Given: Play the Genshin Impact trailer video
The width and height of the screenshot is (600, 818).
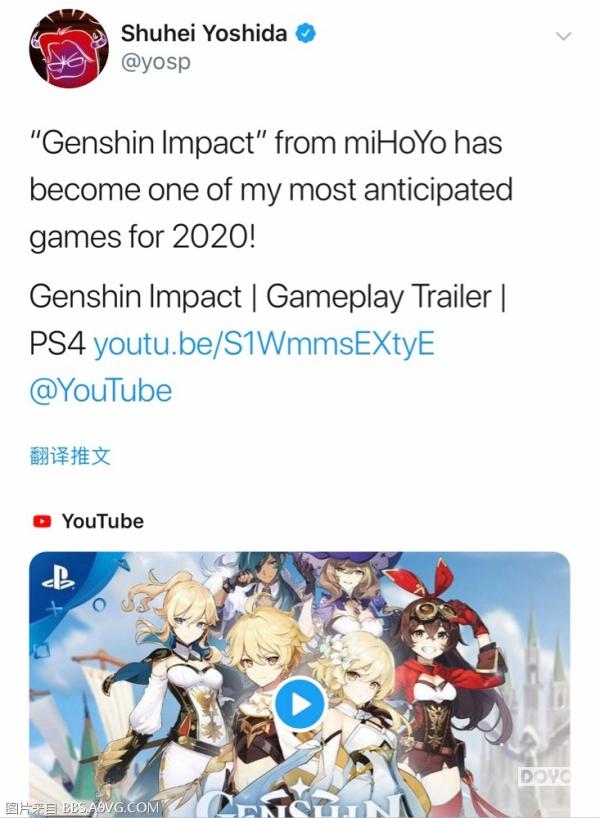Looking at the screenshot, I should click(x=300, y=705).
